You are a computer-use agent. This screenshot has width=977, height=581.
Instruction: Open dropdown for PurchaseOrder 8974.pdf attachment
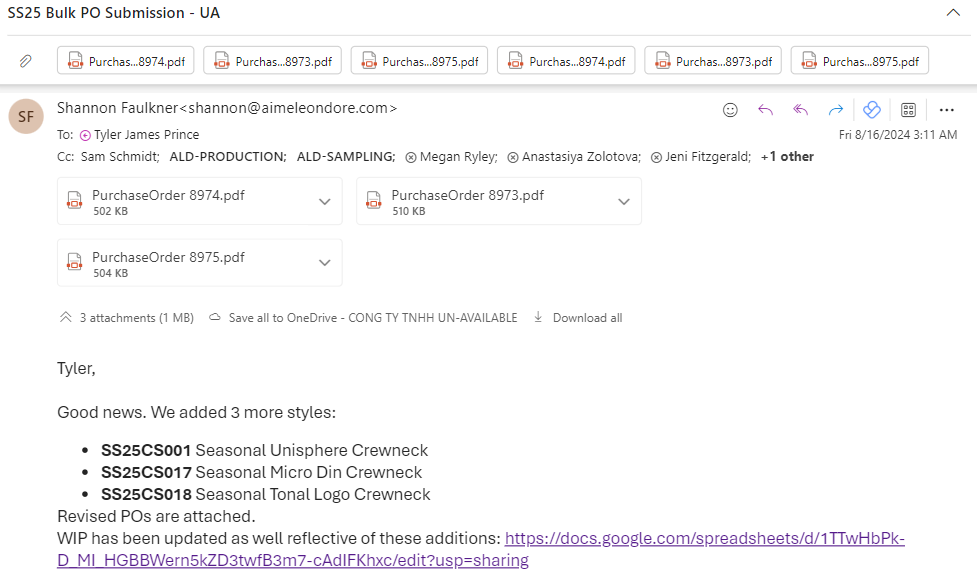pyautogui.click(x=325, y=201)
